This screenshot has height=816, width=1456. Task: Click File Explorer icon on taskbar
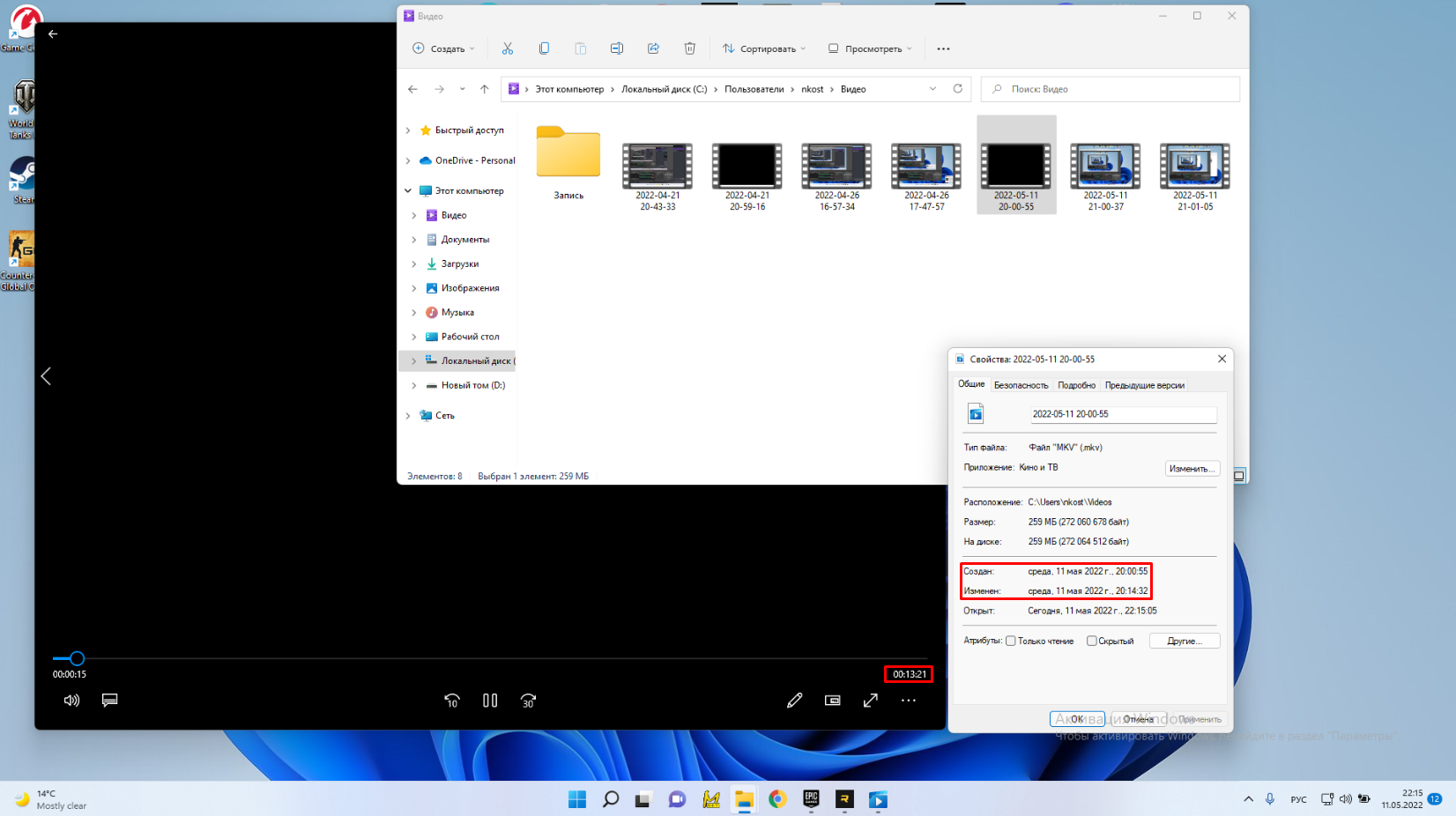745,799
